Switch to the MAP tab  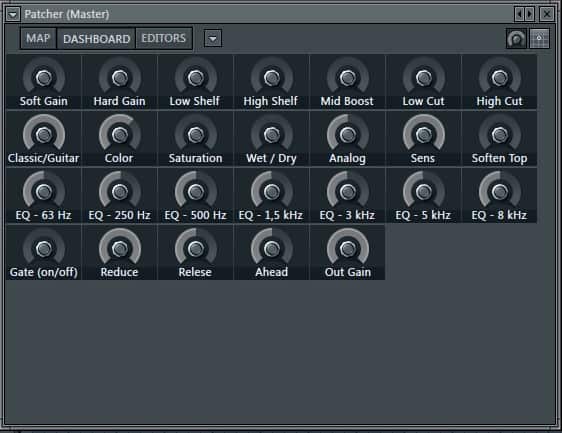[x=38, y=38]
